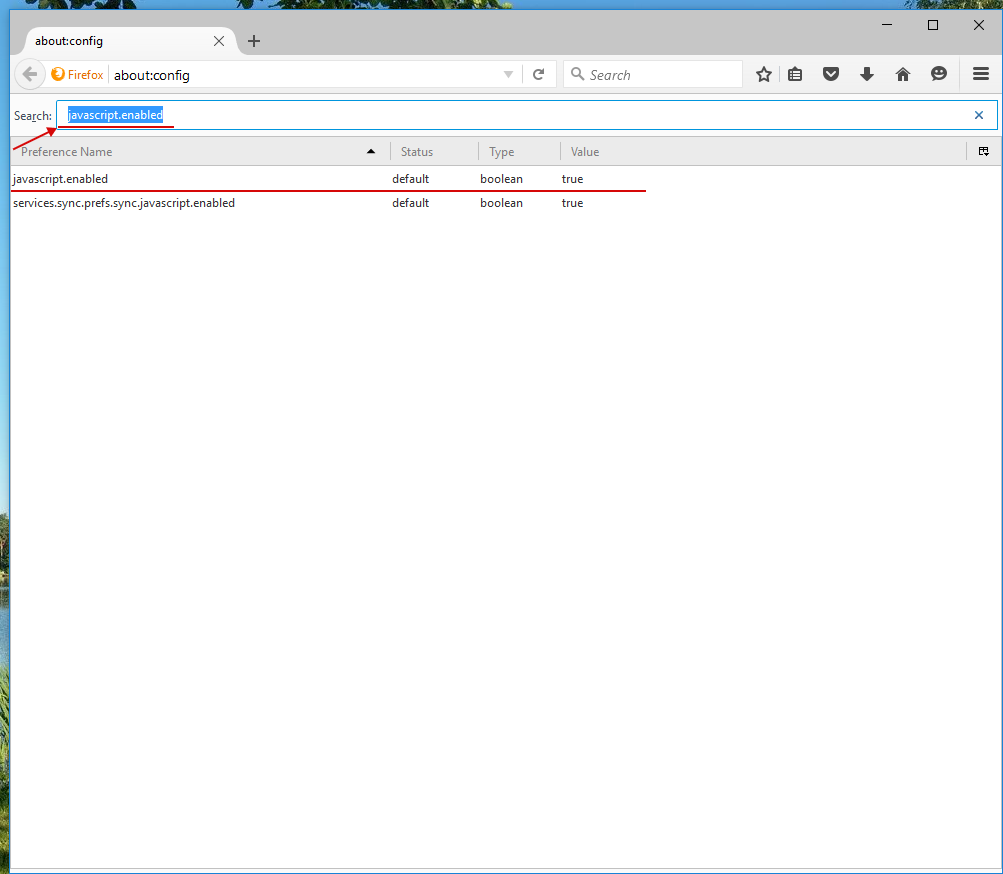Screen dimensions: 1003x874
Task: Bookmark this page with the star icon
Action: (764, 74)
